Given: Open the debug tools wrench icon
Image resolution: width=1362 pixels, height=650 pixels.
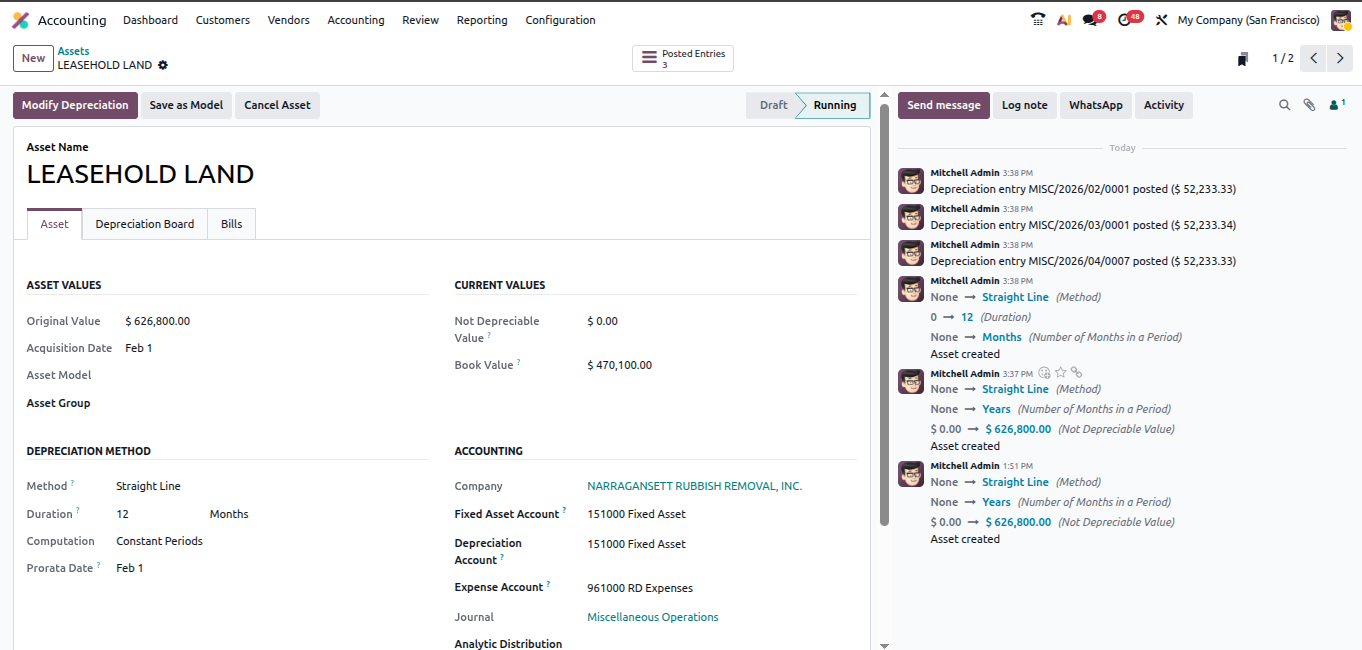Looking at the screenshot, I should click(1161, 20).
